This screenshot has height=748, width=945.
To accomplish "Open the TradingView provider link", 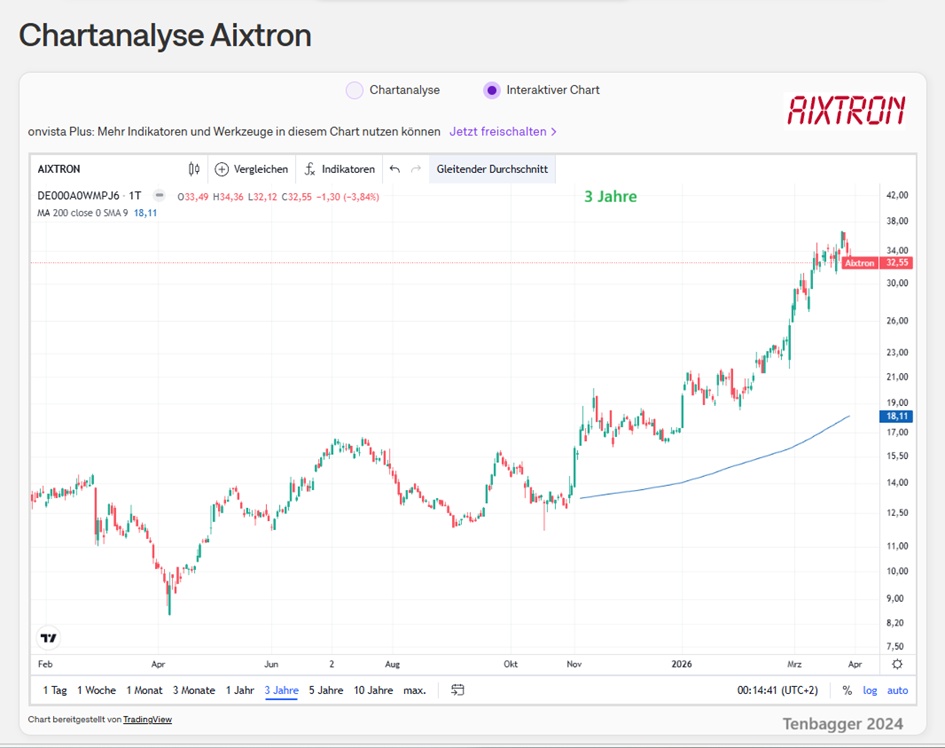I will [147, 719].
